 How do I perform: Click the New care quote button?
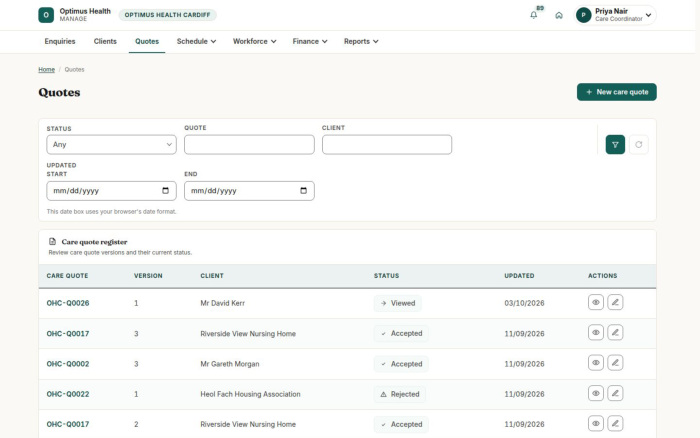617,92
